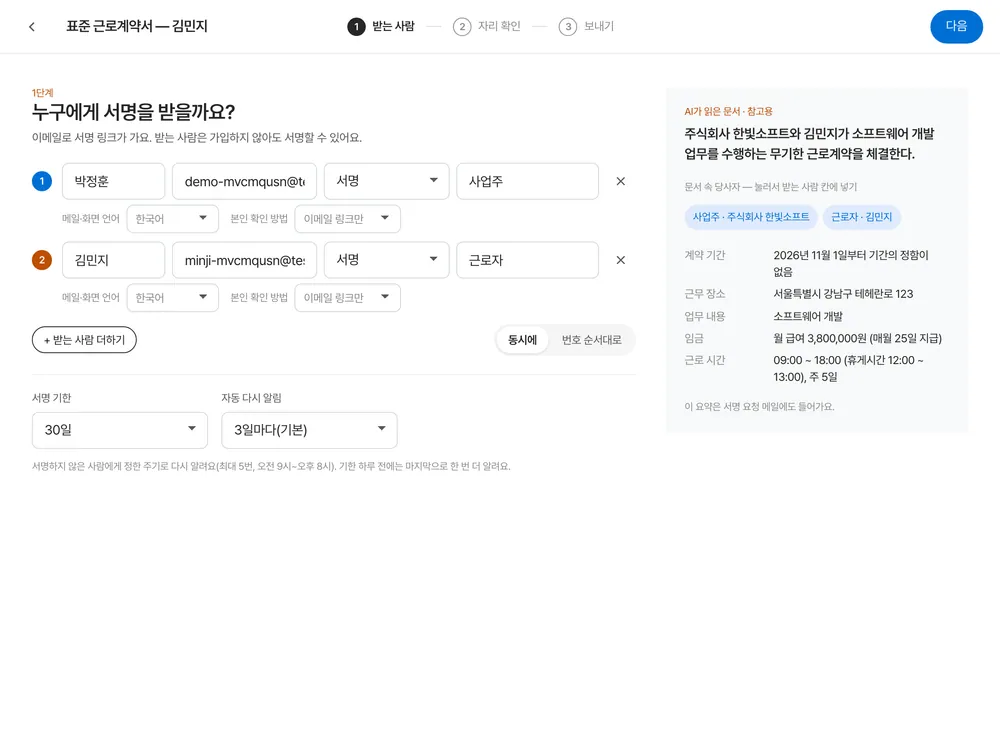The image size is (1000, 755).
Task: Open 서명 role dropdown for 박정훈
Action: click(x=386, y=181)
